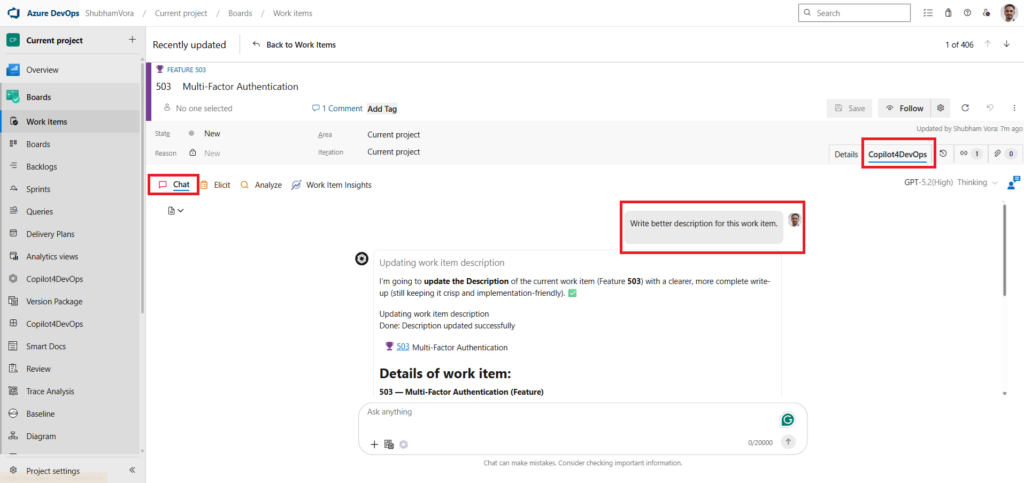Refresh the work item
This screenshot has width=1024, height=483.
click(x=965, y=108)
